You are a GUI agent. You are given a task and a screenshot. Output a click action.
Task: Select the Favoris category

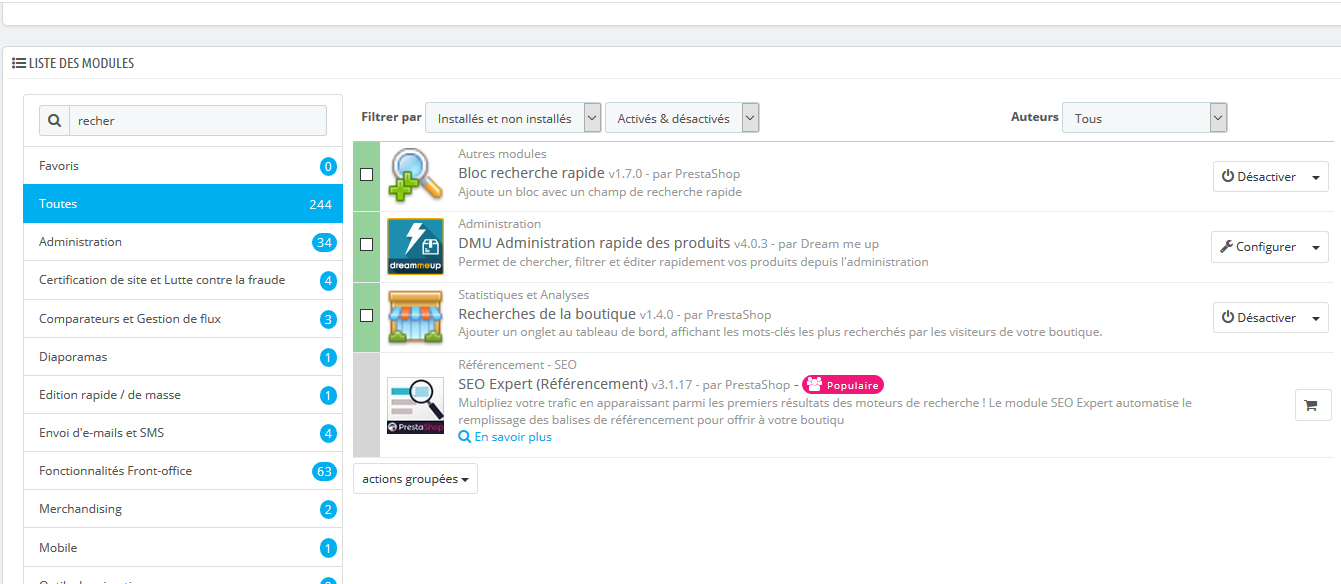click(x=183, y=166)
